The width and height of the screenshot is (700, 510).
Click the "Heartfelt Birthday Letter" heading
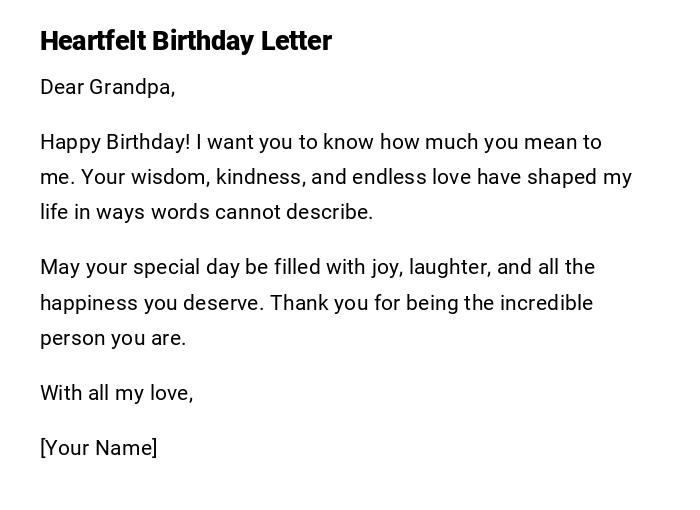coord(186,41)
